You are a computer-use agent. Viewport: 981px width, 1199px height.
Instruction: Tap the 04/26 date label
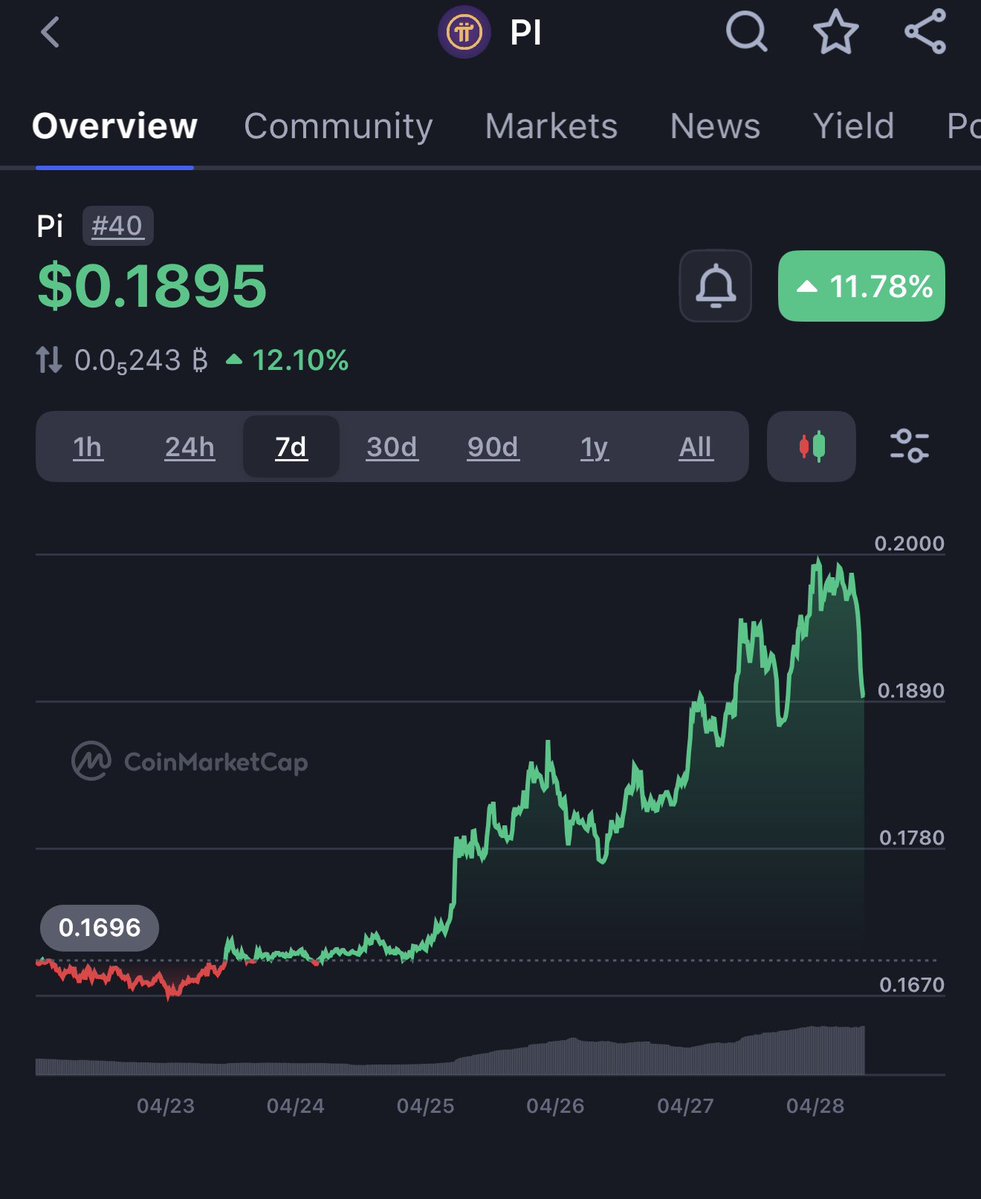point(555,1106)
